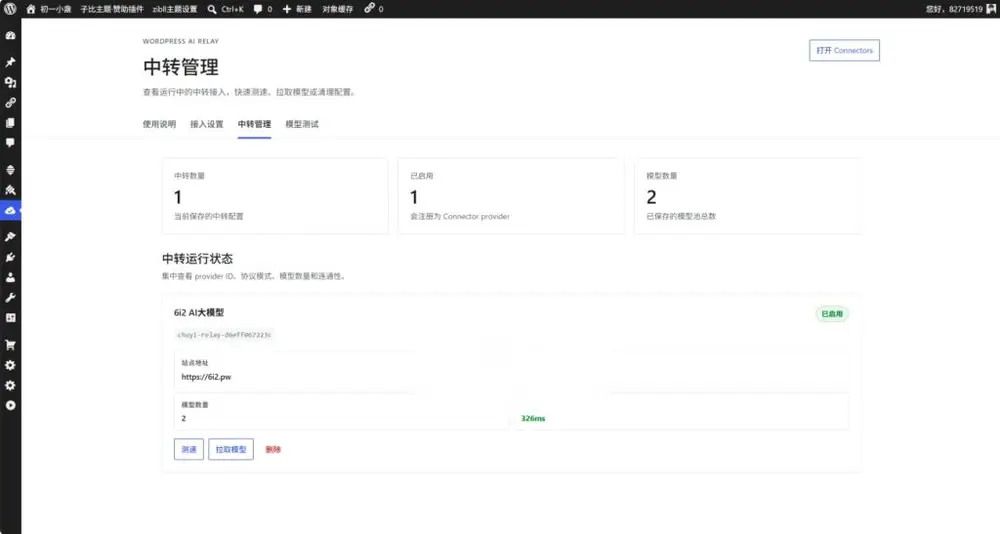Open 子比主题·赞助插件 in admin bar
1000x534 pixels.
coord(112,9)
